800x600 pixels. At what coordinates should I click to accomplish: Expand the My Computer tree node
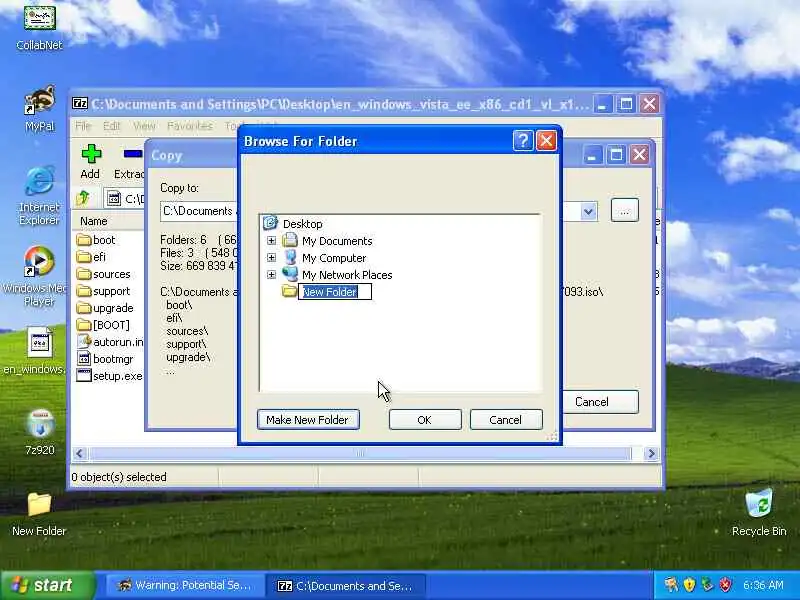[x=271, y=258]
